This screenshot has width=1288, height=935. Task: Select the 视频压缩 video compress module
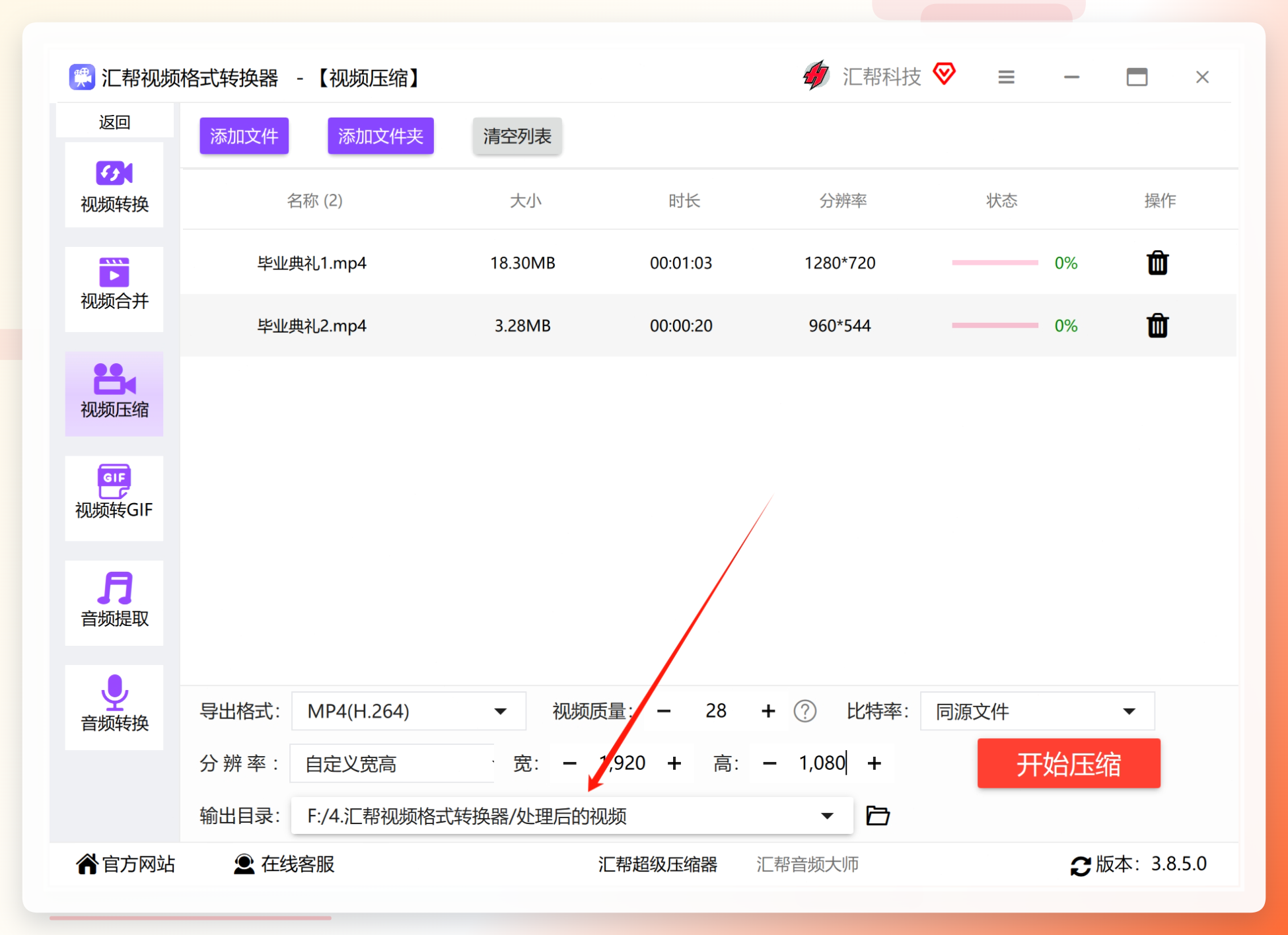[114, 394]
